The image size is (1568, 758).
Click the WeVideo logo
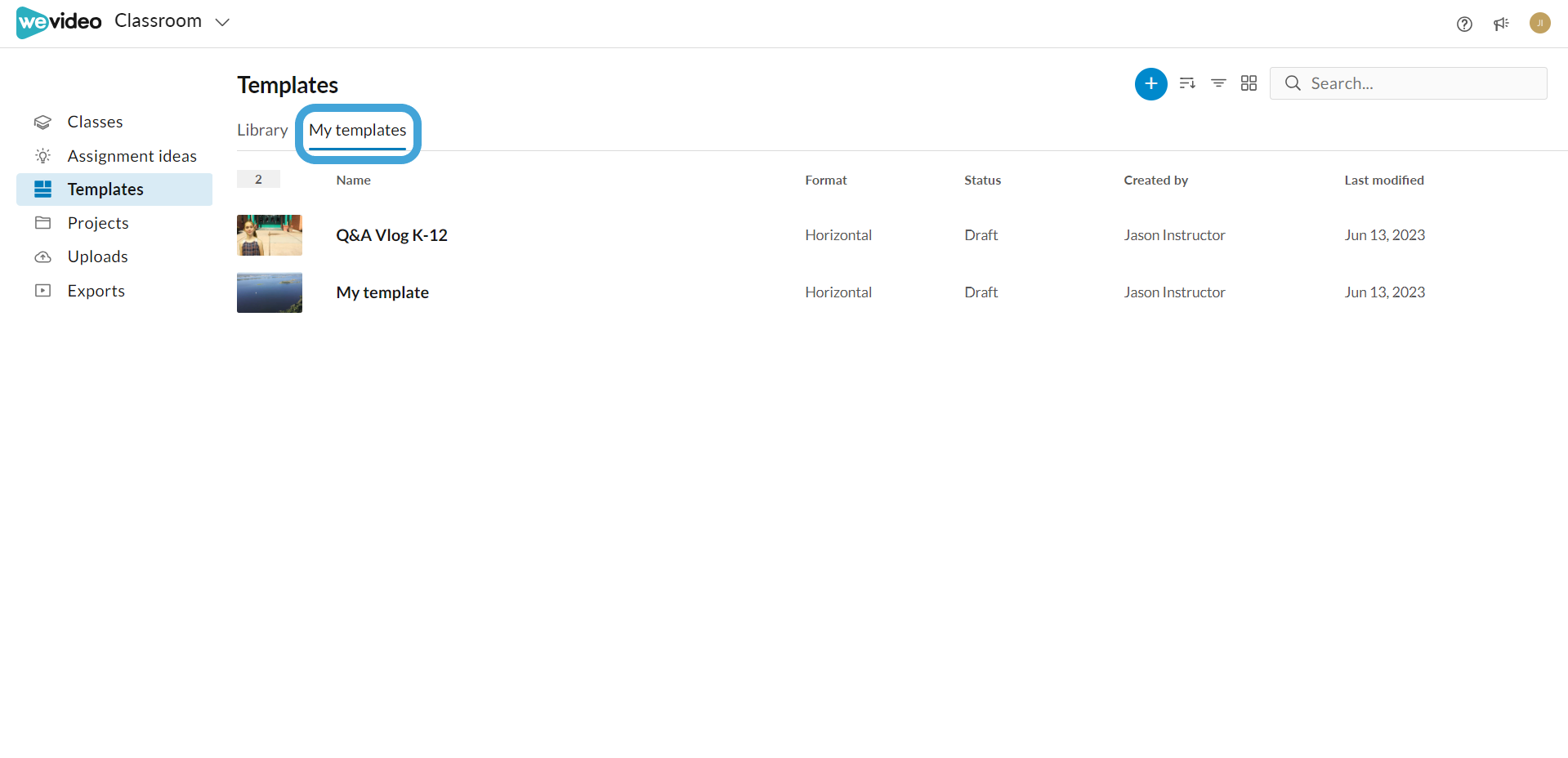59,22
